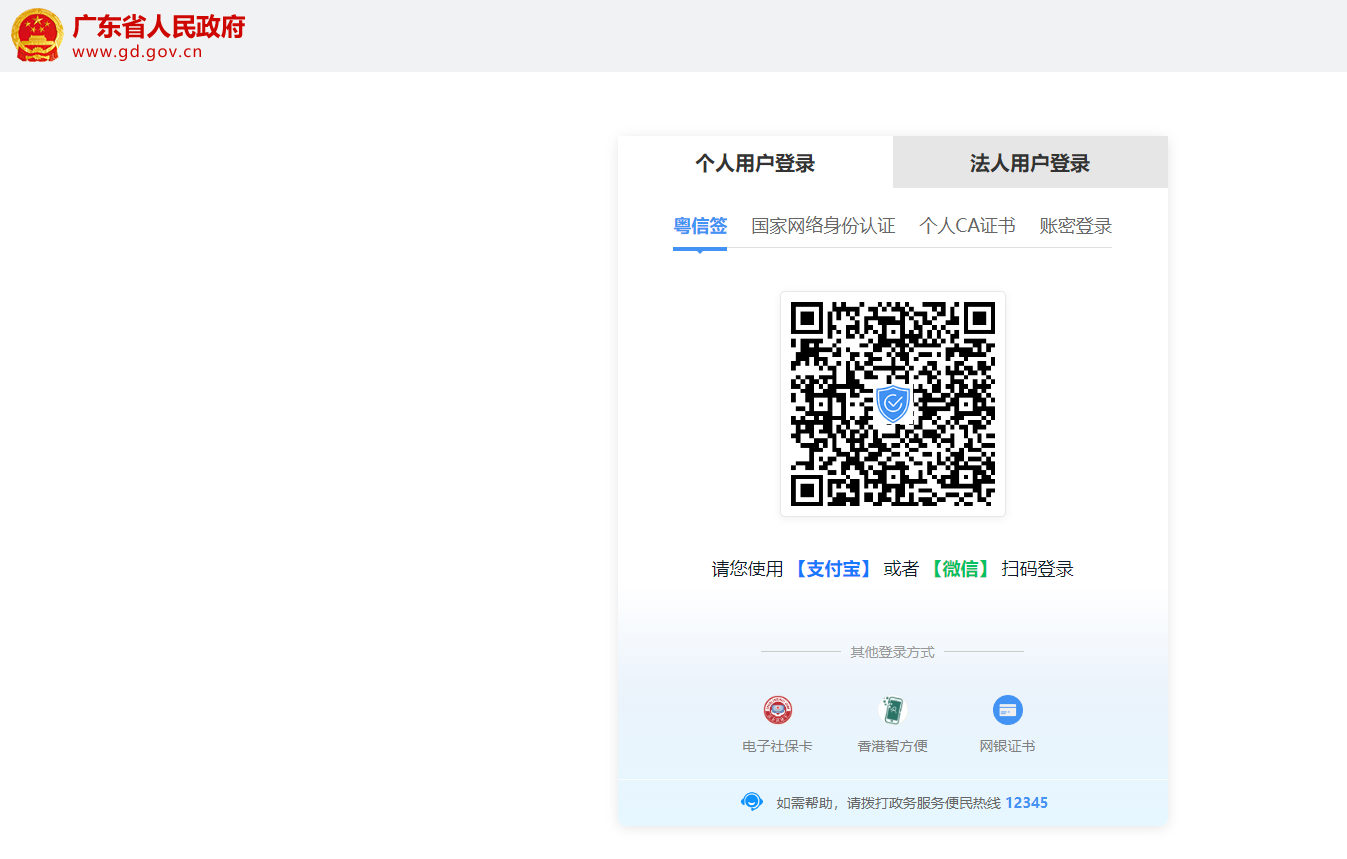Click the shield icon in QR code
The width and height of the screenshot is (1347, 859).
(x=893, y=404)
